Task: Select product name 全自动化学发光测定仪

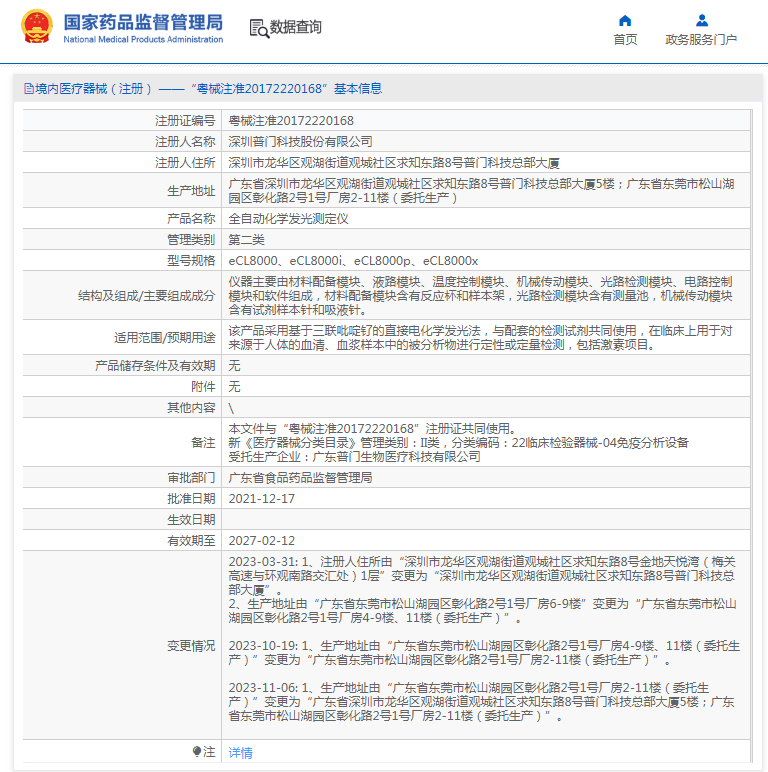Action: tap(288, 219)
